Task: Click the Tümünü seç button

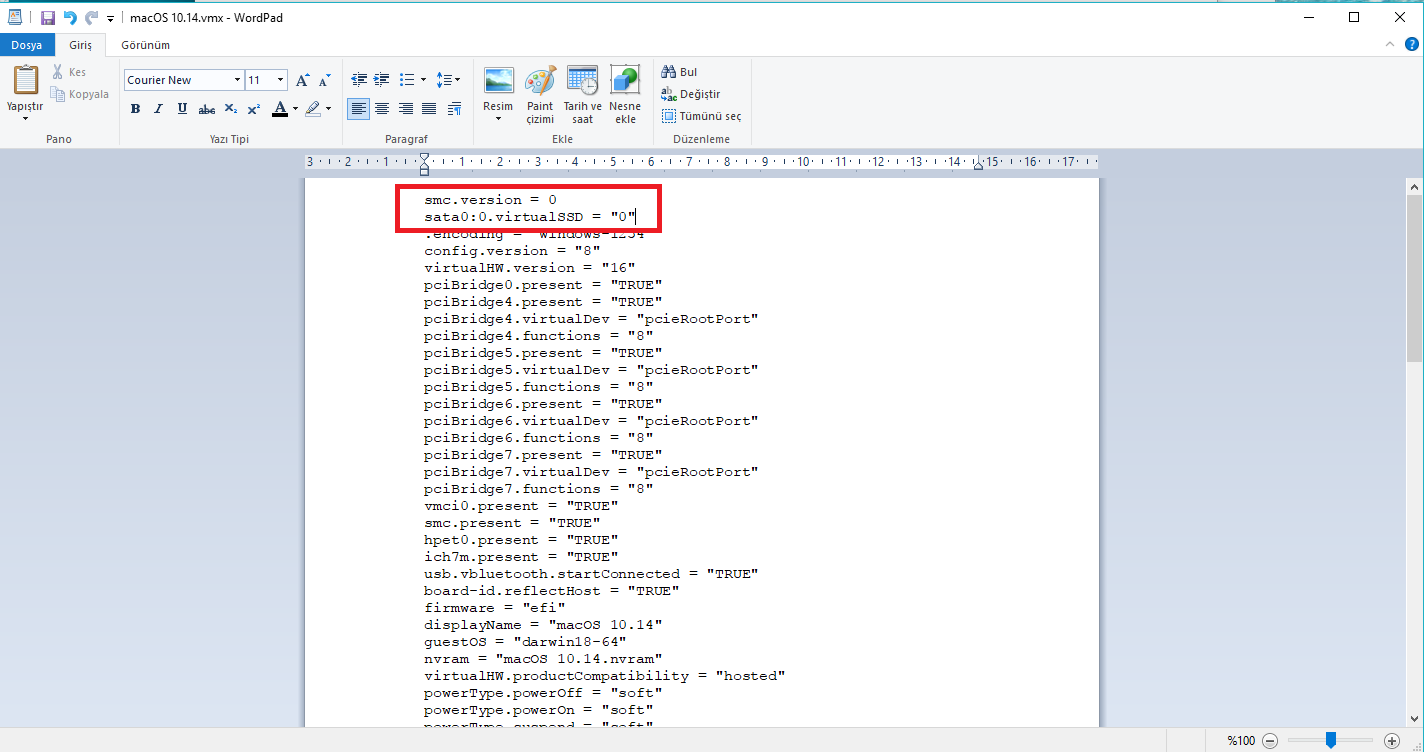Action: pyautogui.click(x=701, y=116)
